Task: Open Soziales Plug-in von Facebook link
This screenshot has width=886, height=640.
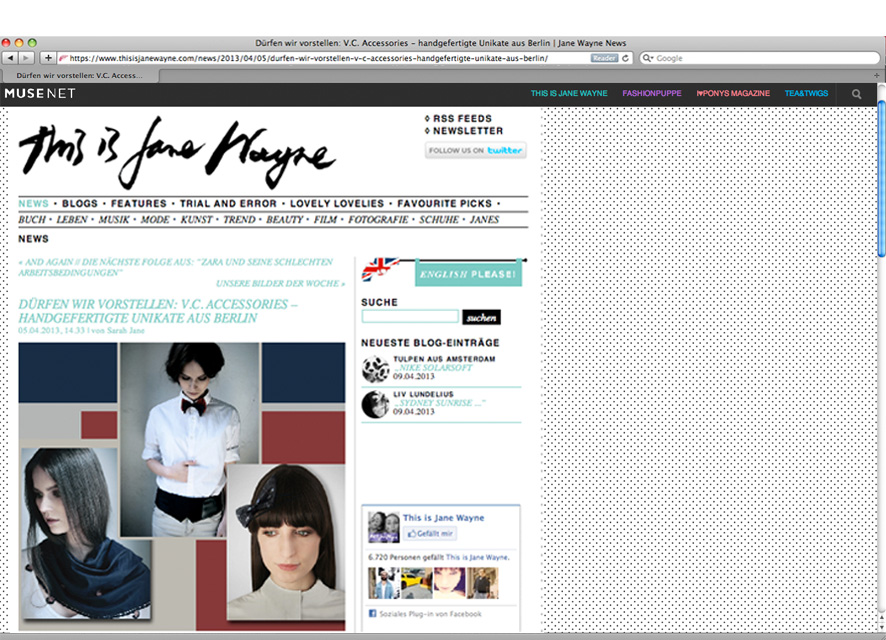Action: pyautogui.click(x=431, y=614)
